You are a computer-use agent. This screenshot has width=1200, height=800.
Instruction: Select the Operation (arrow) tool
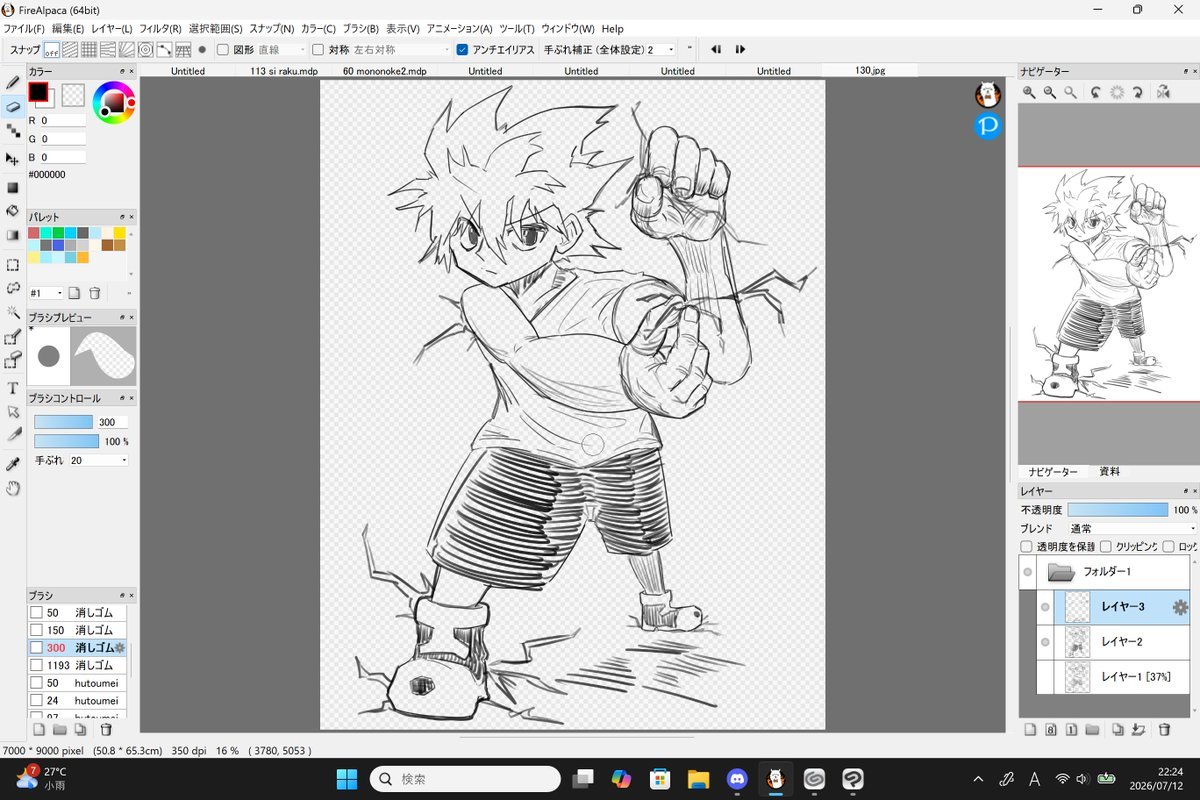coord(13,411)
